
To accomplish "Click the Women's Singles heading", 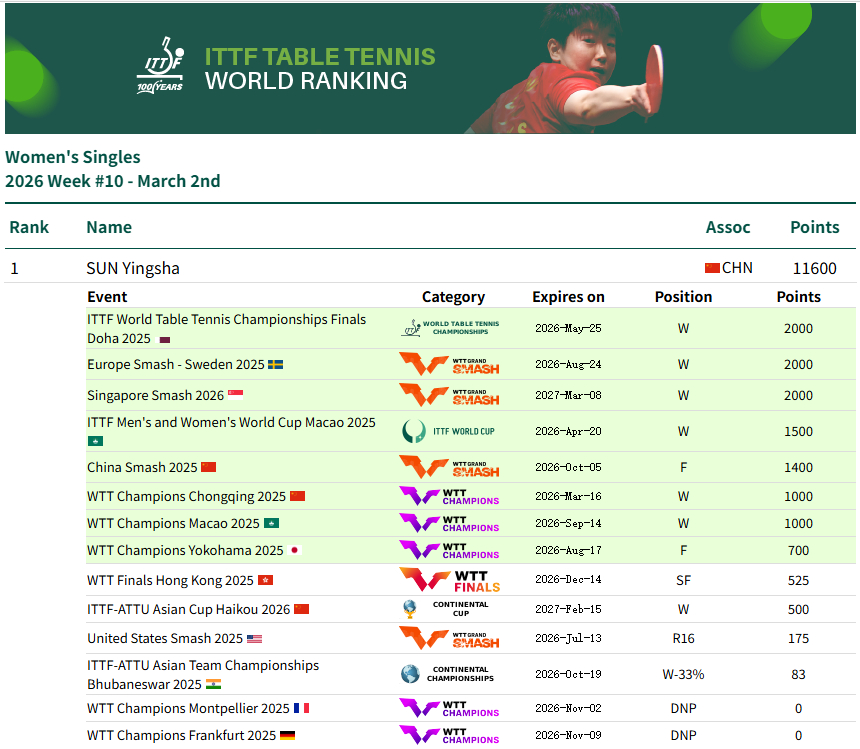I will tap(73, 157).
